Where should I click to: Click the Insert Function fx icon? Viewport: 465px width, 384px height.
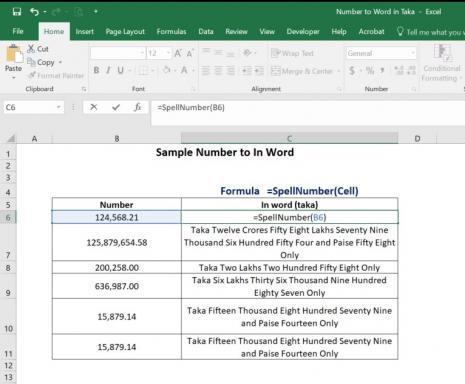pos(137,107)
